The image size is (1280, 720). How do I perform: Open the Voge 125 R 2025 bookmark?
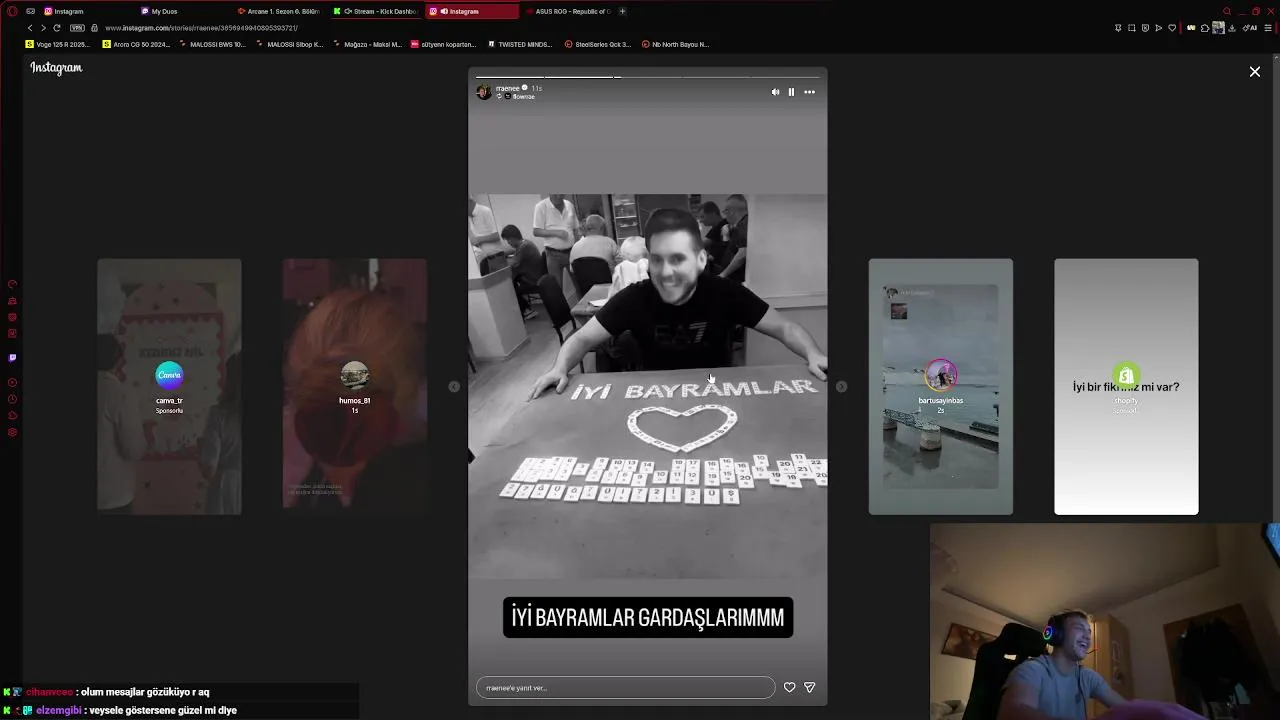pos(58,44)
